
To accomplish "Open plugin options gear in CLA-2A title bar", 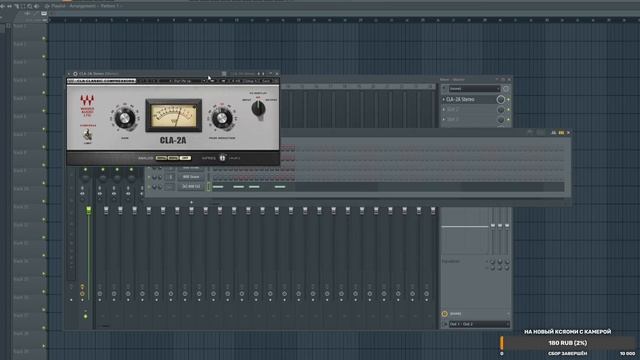I will [75, 74].
